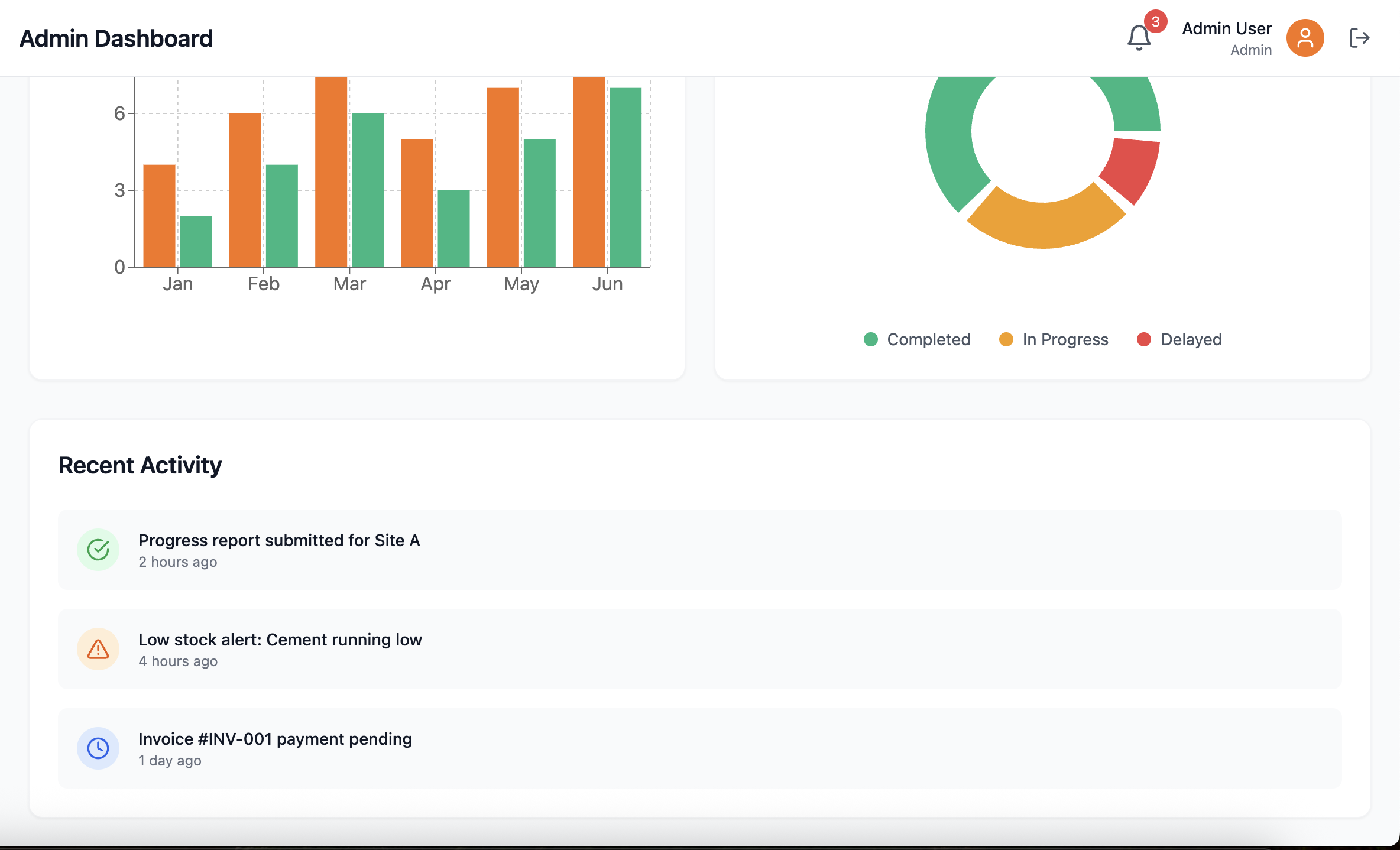Image resolution: width=1400 pixels, height=850 pixels.
Task: Open Invoice #INV-001 payment pending entry
Action: (275, 739)
